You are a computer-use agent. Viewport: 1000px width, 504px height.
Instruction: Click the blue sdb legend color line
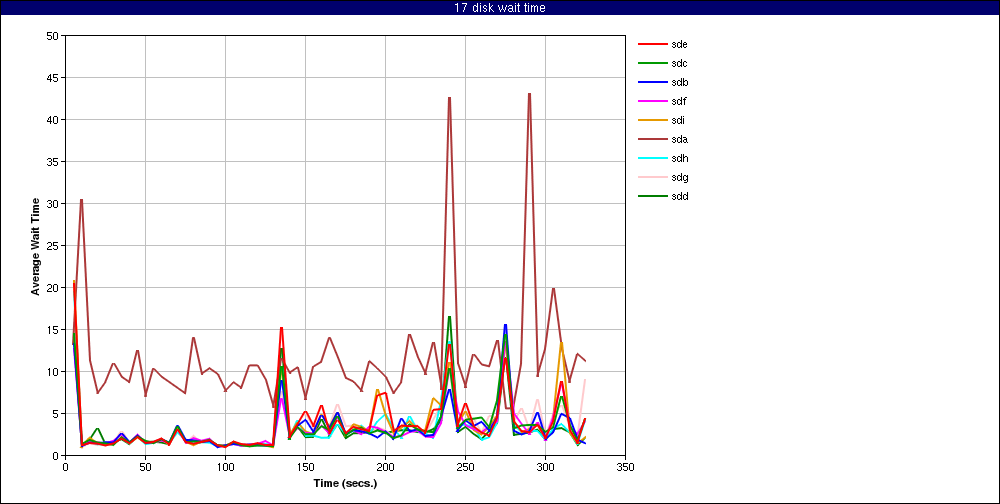pos(651,82)
